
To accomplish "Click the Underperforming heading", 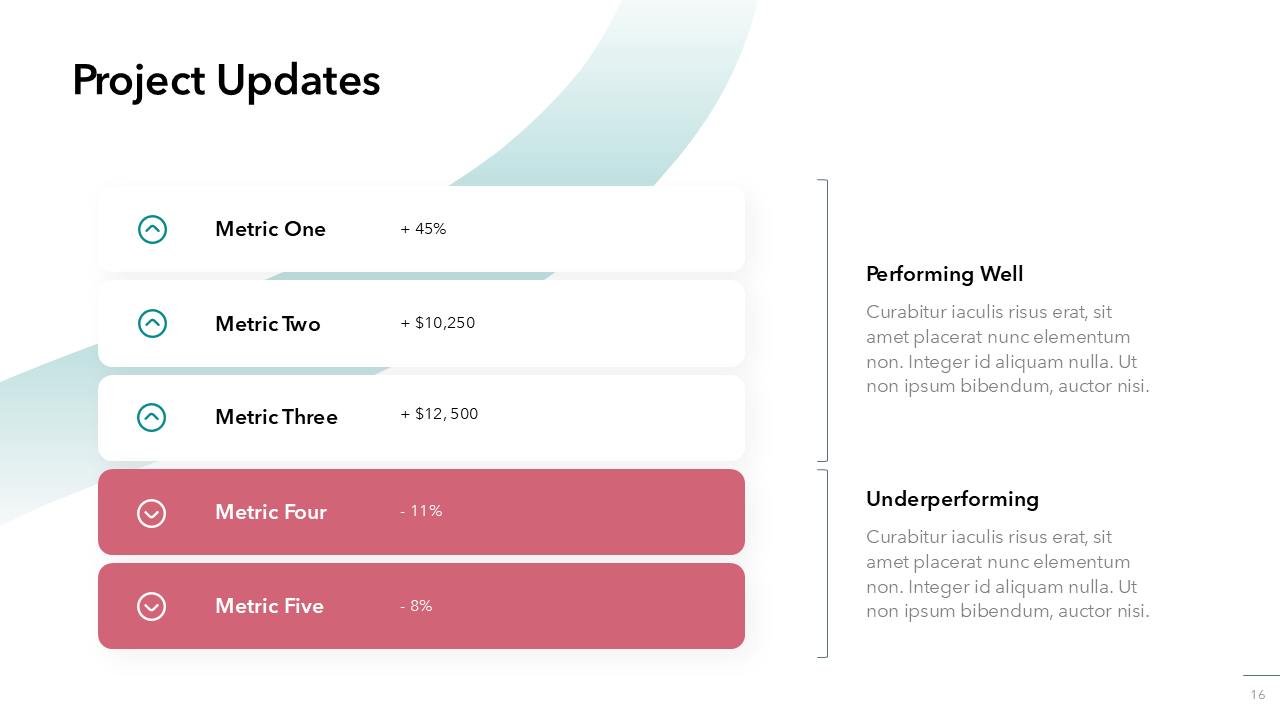I will pyautogui.click(x=952, y=499).
